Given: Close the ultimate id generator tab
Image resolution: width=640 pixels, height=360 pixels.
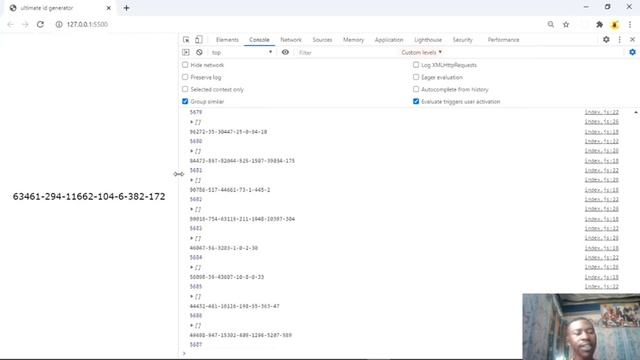Looking at the screenshot, I should click(x=109, y=8).
